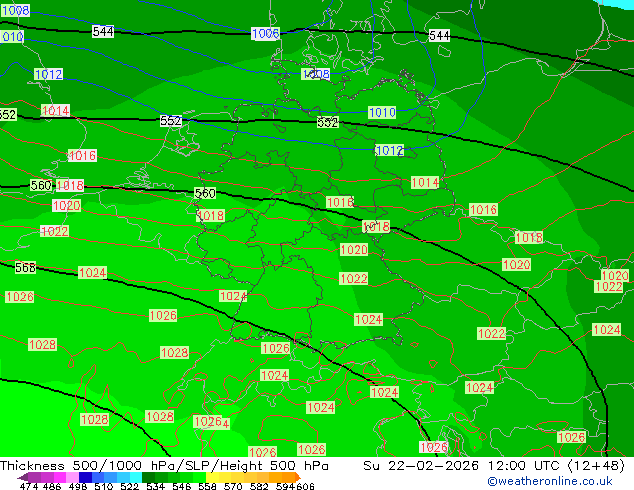This screenshot has width=634, height=490.
Task: Click the 544 label right of blue 1006
Action: [x=439, y=36]
